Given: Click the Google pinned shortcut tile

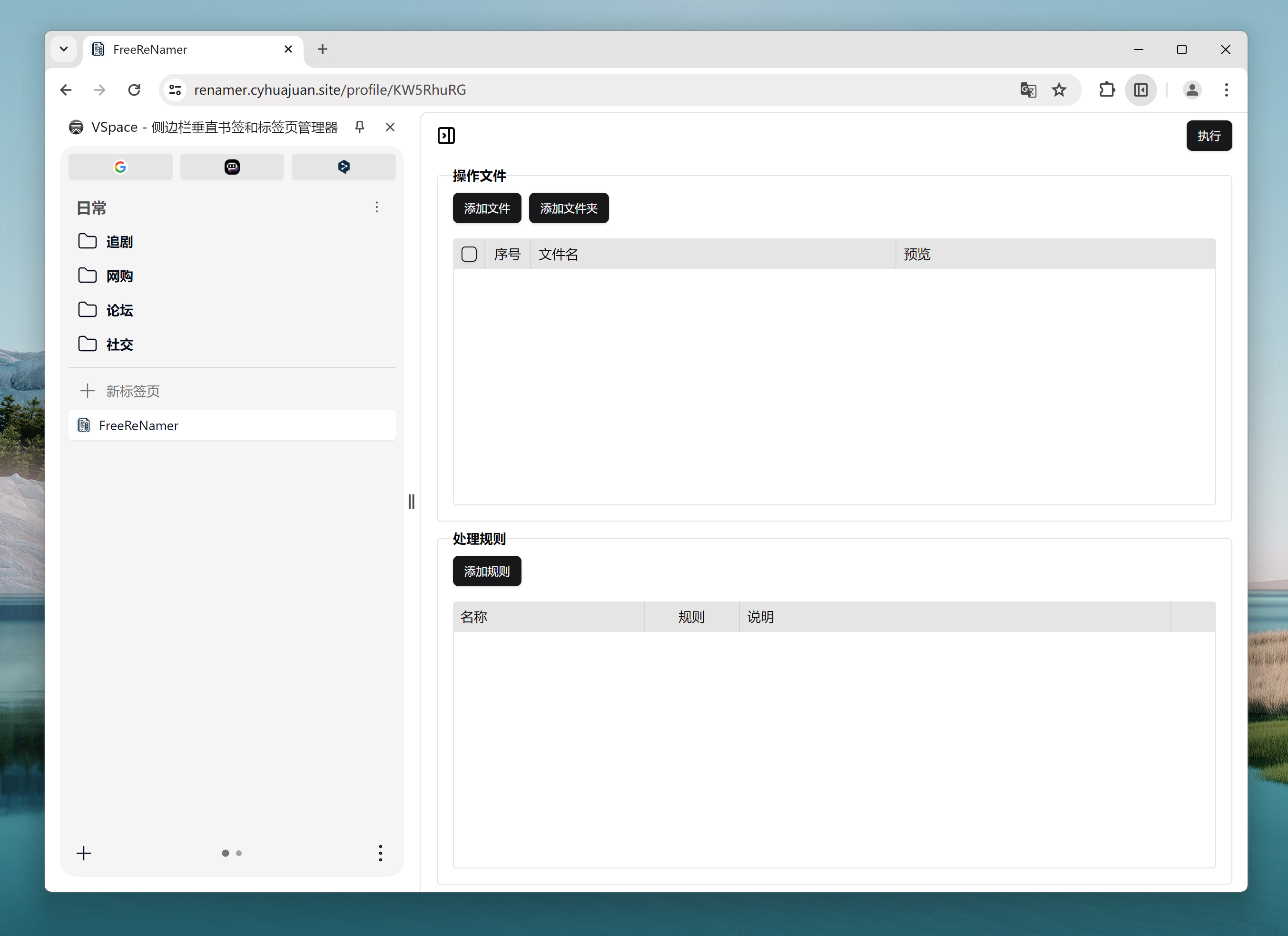Looking at the screenshot, I should 120,167.
